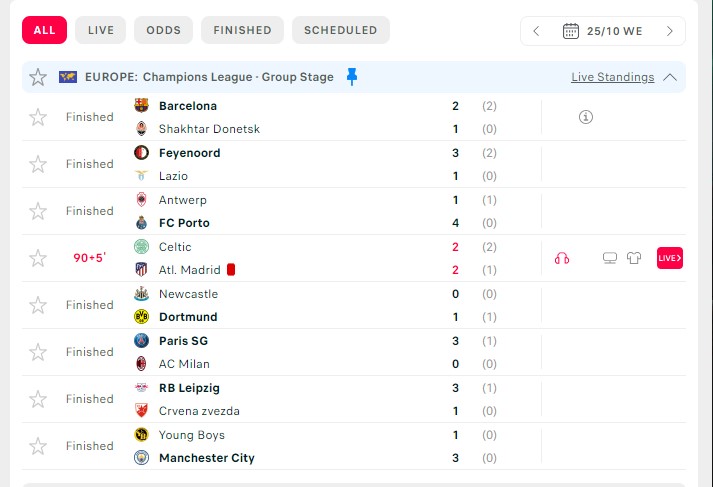713x487 pixels.
Task: Click the Barcelona club crest
Action: pyautogui.click(x=141, y=105)
